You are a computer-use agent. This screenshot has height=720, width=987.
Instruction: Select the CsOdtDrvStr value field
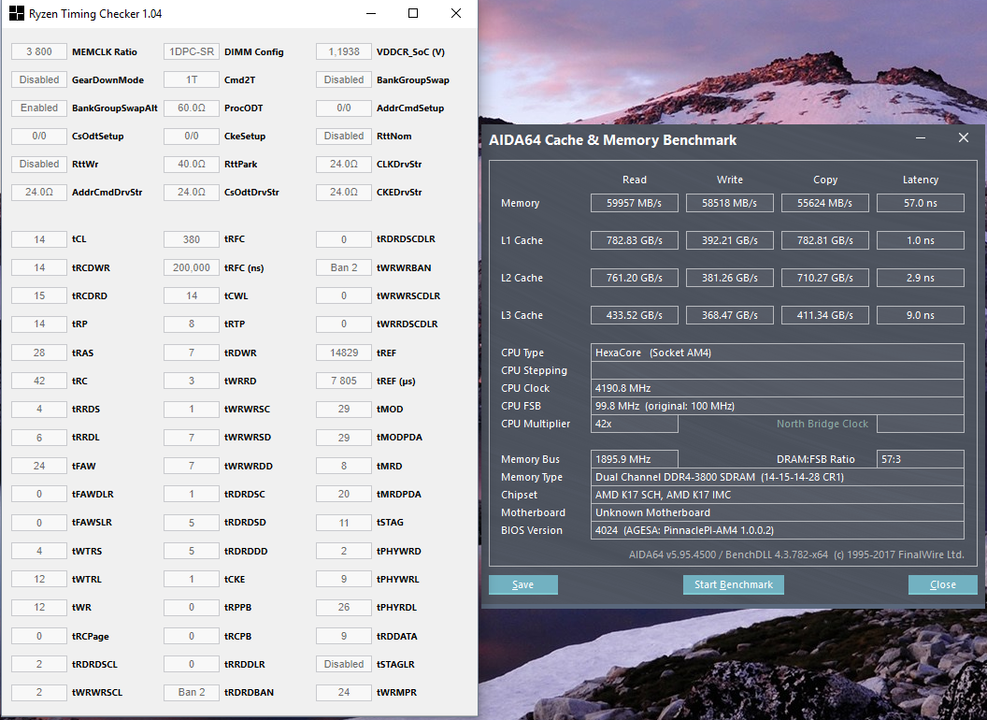click(x=191, y=192)
